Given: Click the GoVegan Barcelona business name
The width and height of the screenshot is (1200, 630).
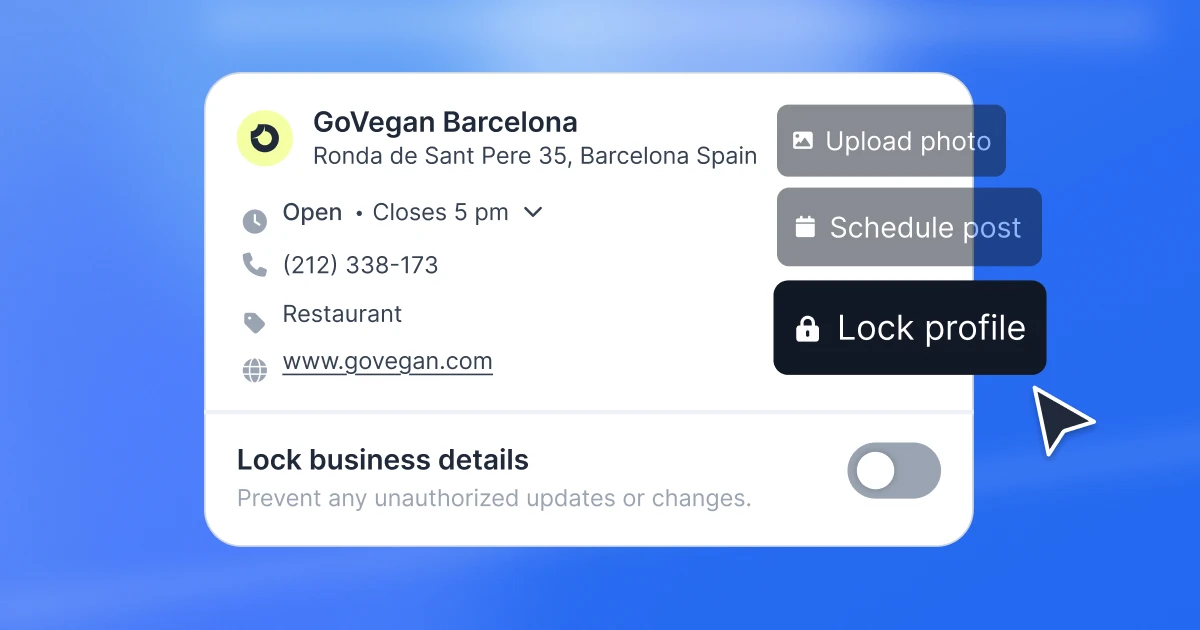Looking at the screenshot, I should [445, 123].
